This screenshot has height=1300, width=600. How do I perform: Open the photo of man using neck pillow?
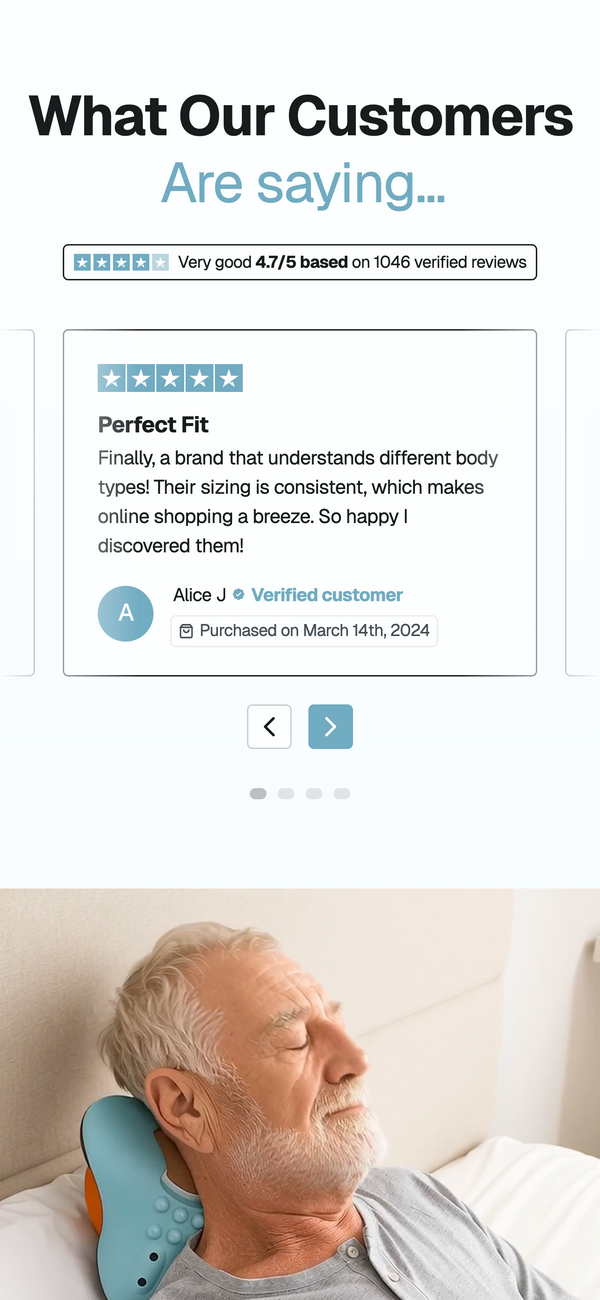300,1094
